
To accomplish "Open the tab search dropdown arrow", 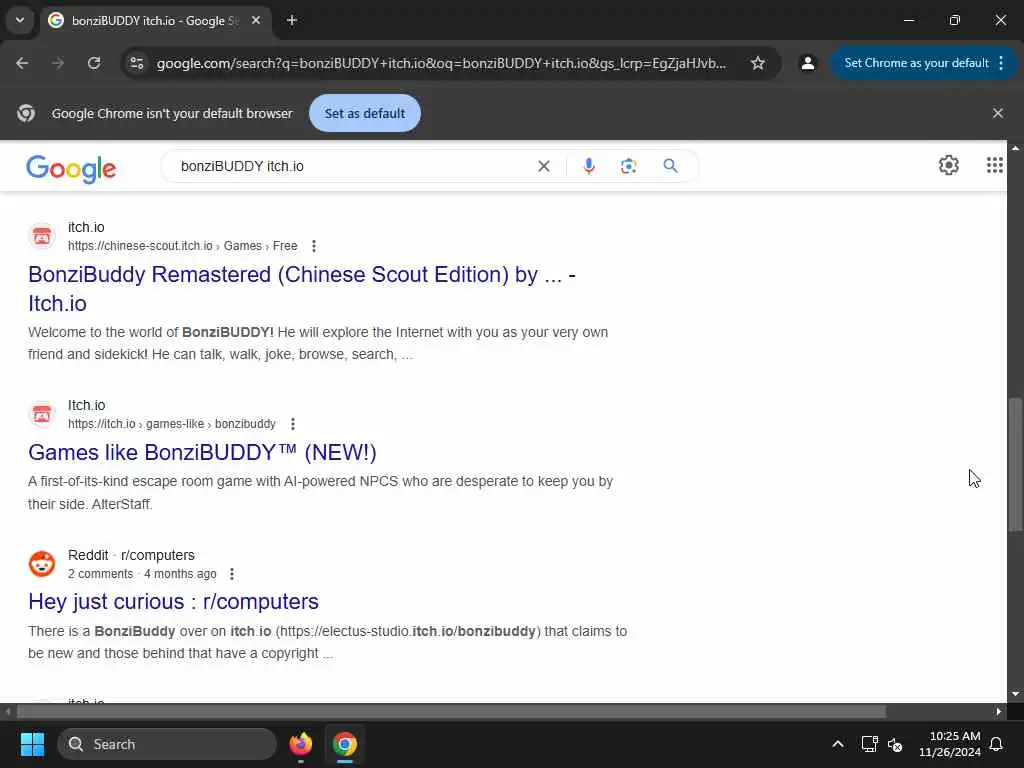I will [20, 20].
